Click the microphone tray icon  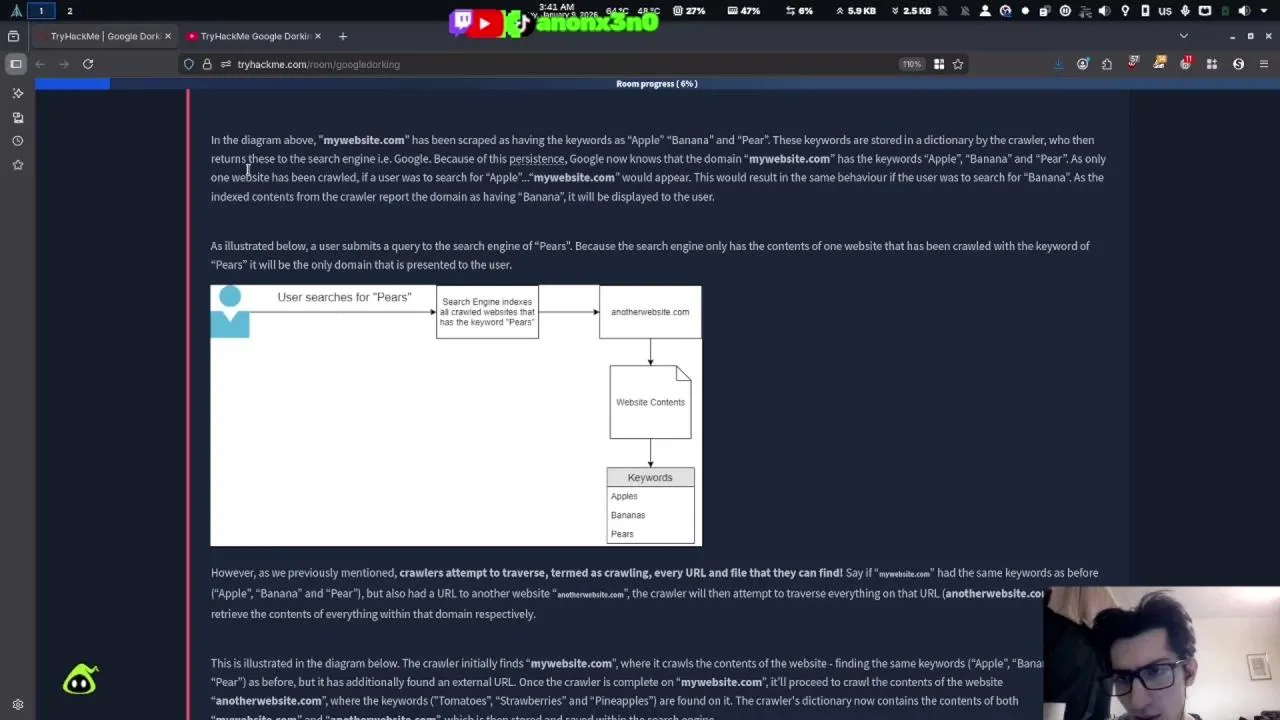click(1185, 11)
